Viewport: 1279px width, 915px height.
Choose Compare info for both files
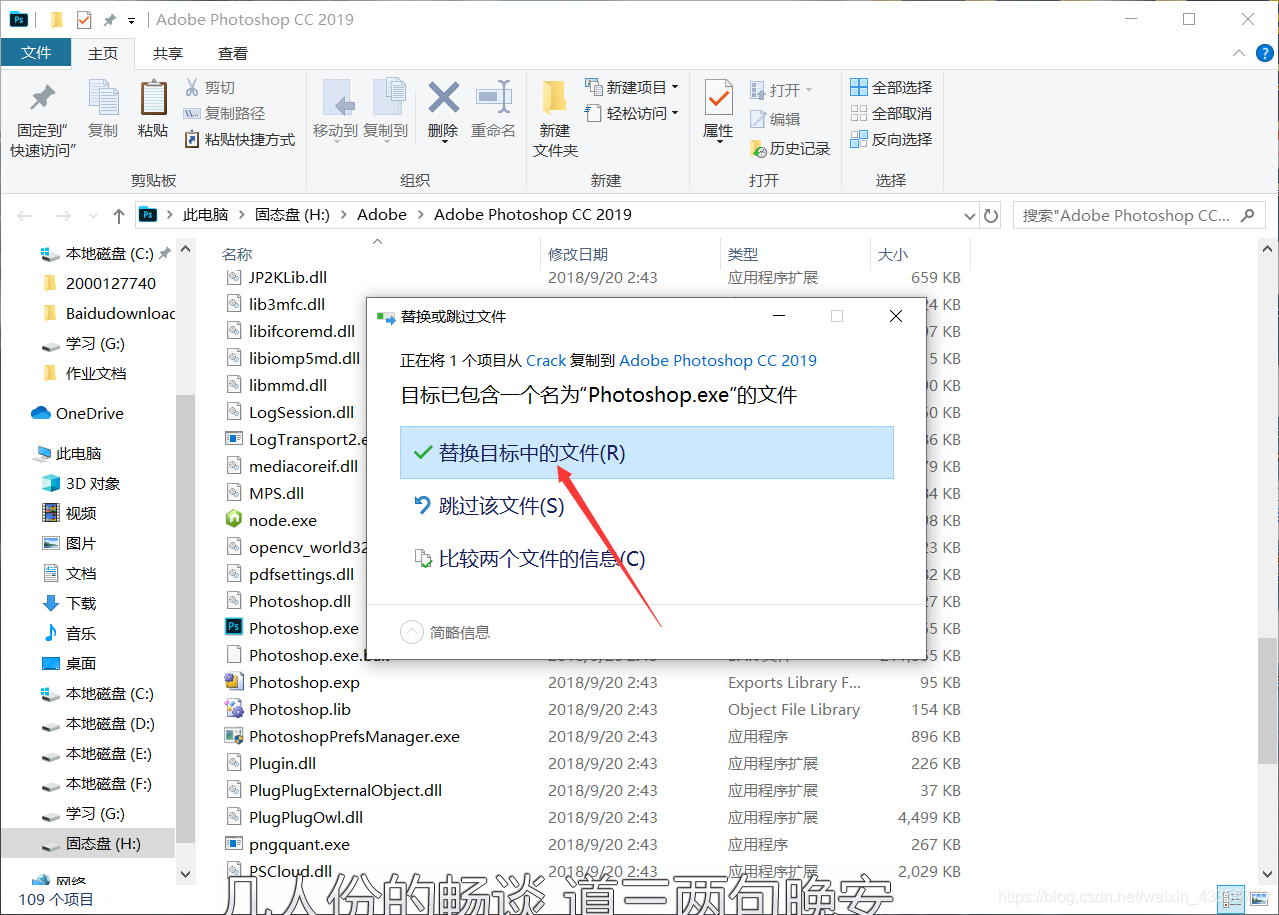pos(646,559)
